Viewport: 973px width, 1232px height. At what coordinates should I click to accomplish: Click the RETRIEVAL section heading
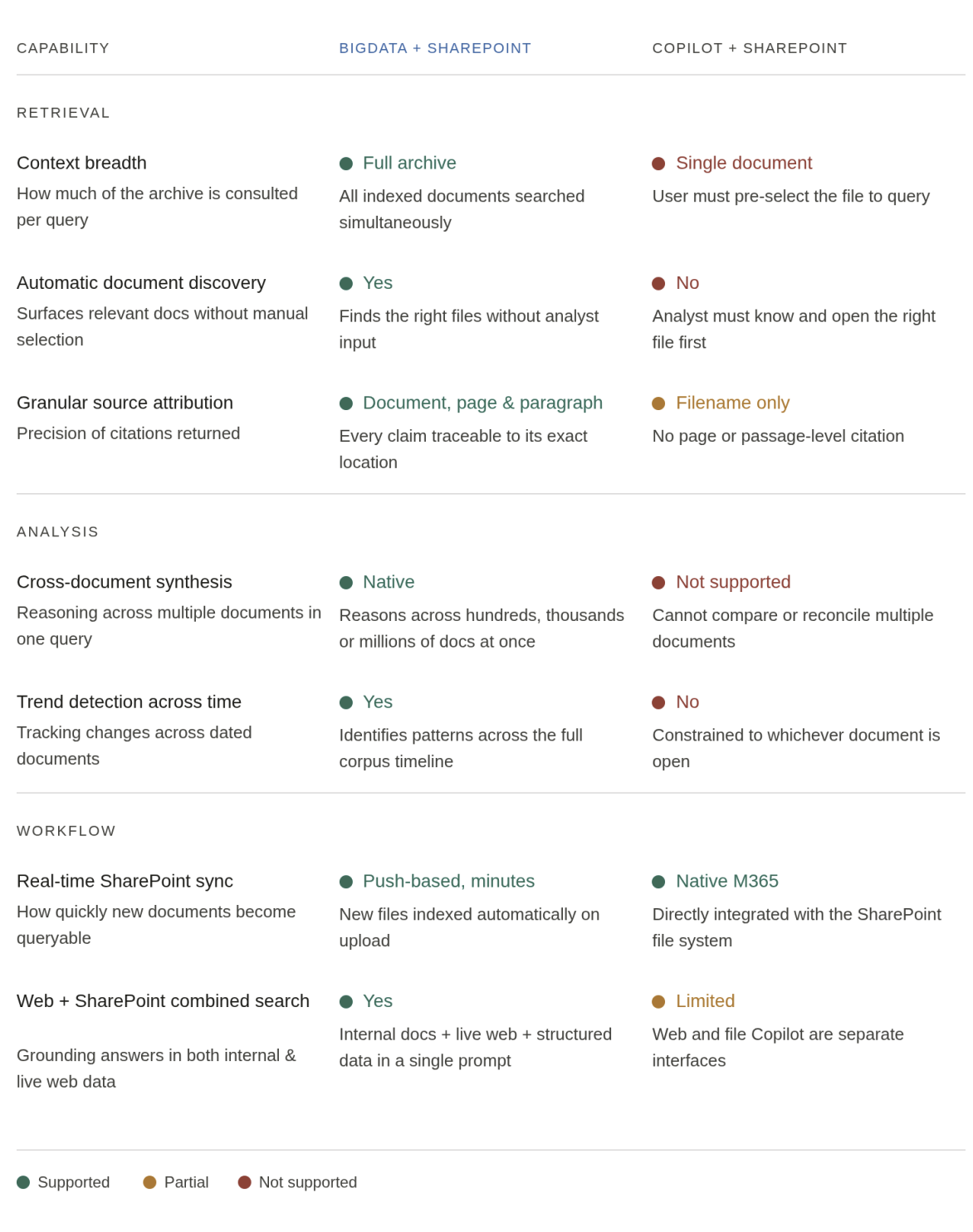pos(63,113)
